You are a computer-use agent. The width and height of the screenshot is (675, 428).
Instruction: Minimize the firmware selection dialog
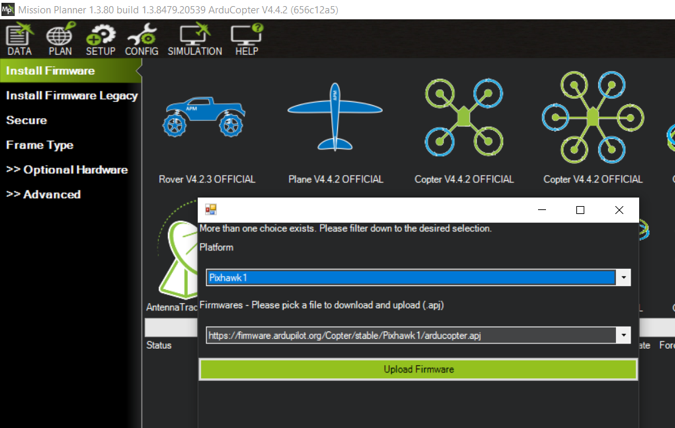pyautogui.click(x=542, y=210)
